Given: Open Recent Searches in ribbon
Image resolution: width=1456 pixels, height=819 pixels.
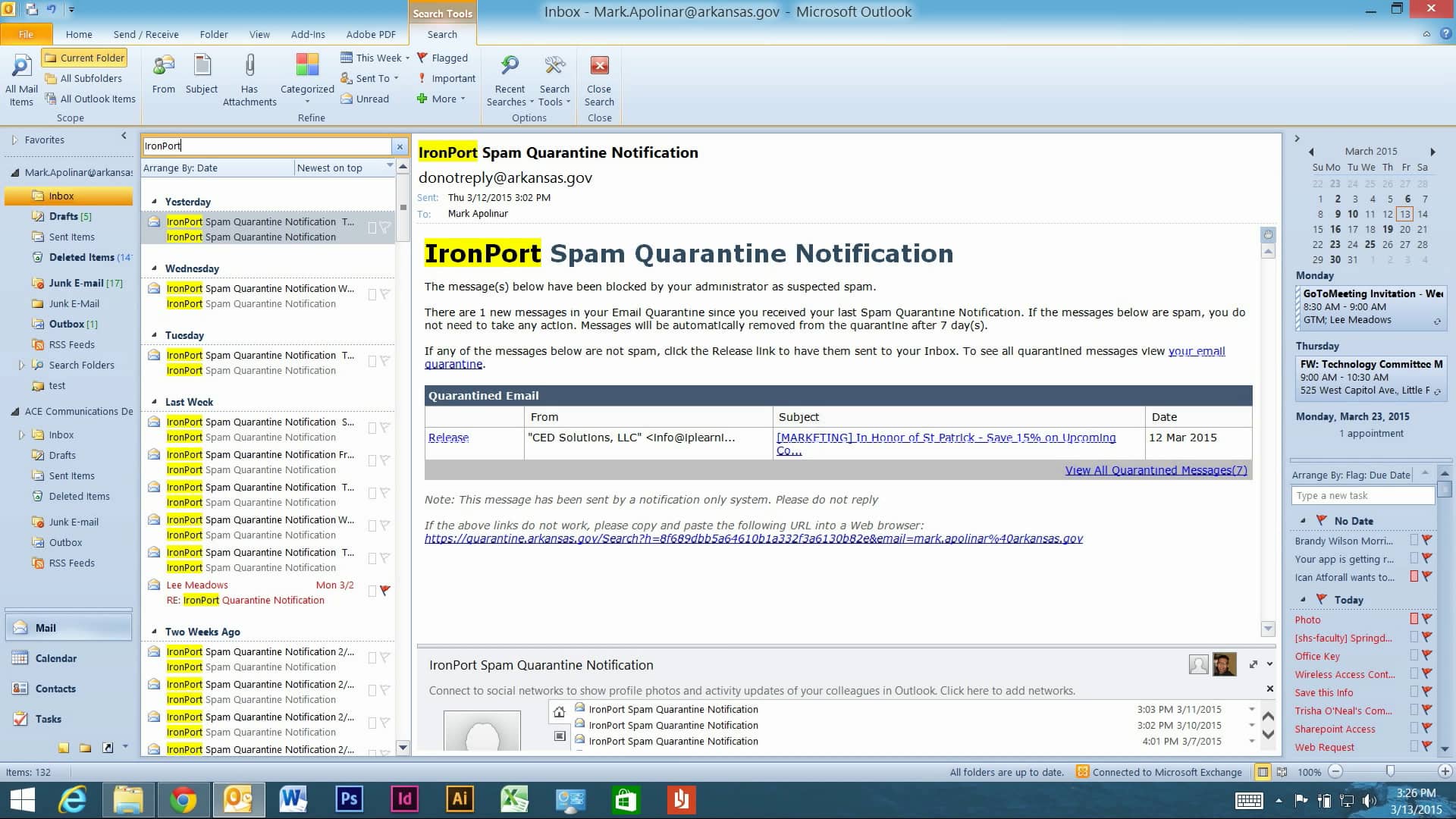Looking at the screenshot, I should click(510, 66).
